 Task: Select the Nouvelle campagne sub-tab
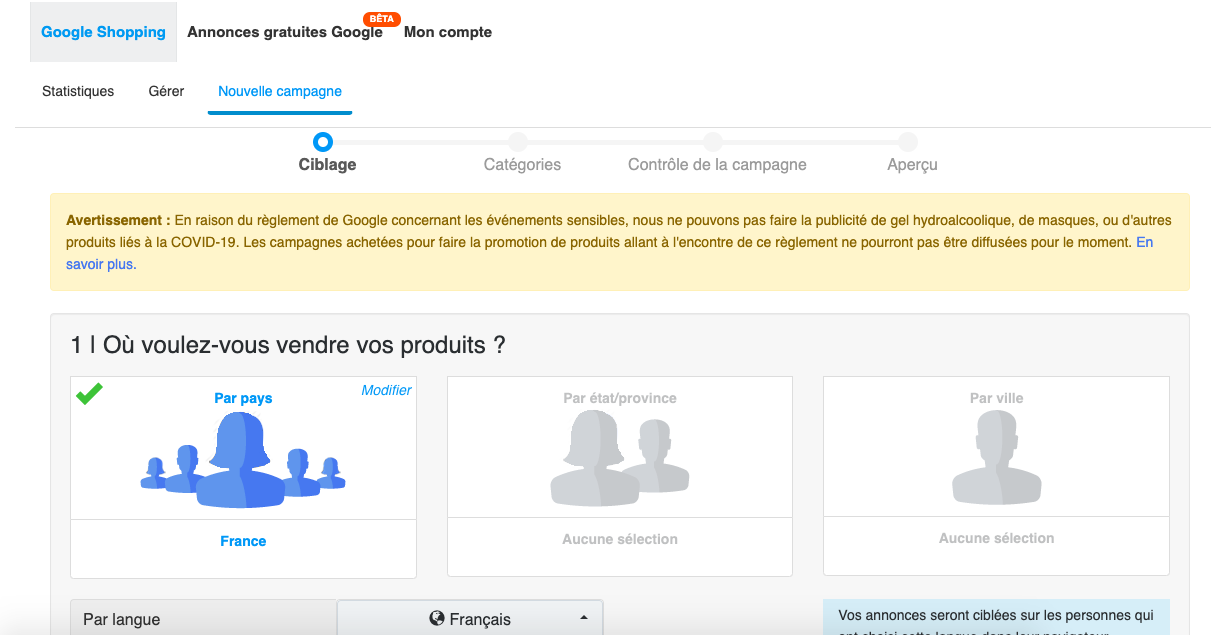pyautogui.click(x=280, y=91)
